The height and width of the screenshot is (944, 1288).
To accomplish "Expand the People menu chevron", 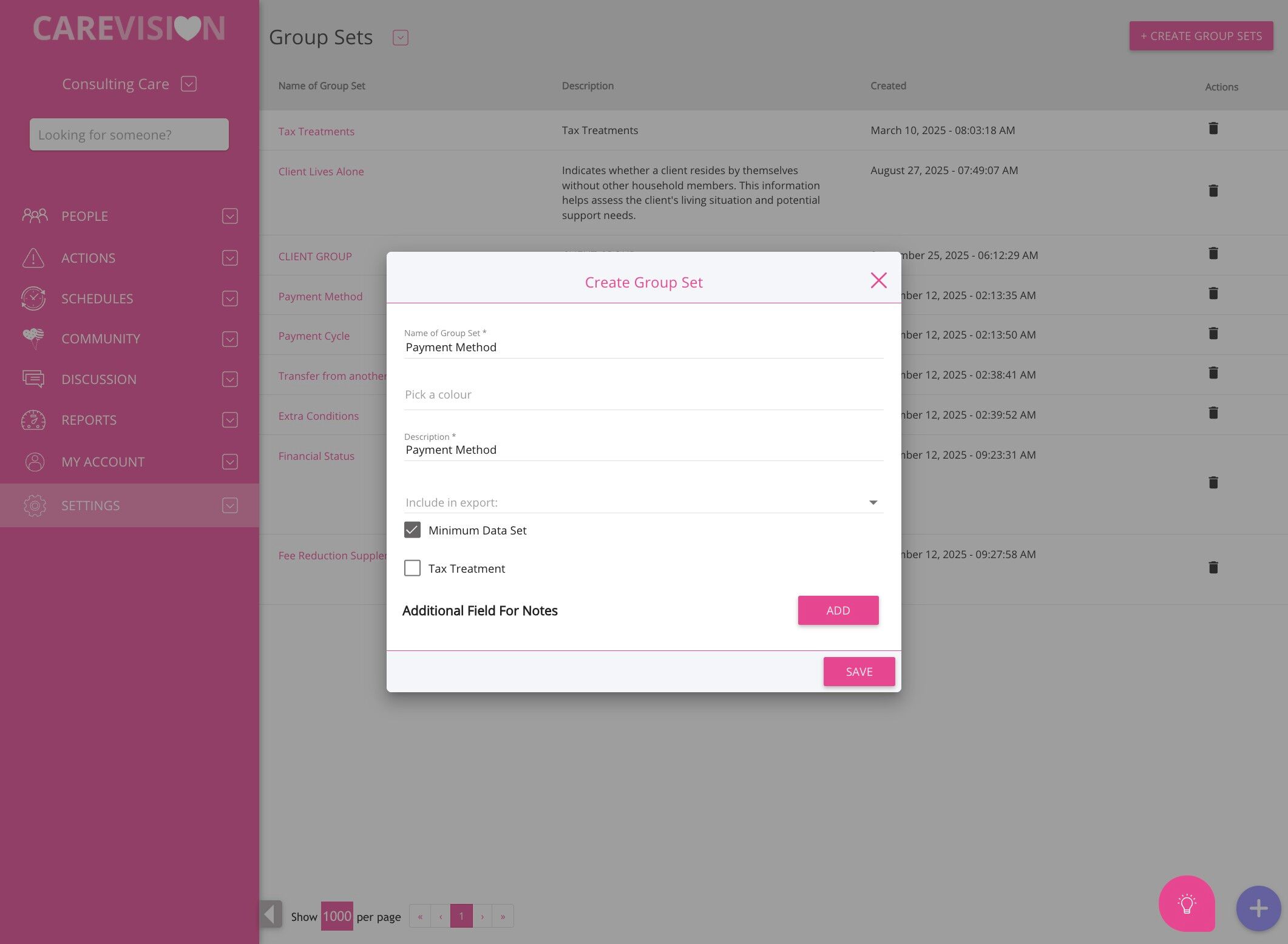I will pos(229,216).
